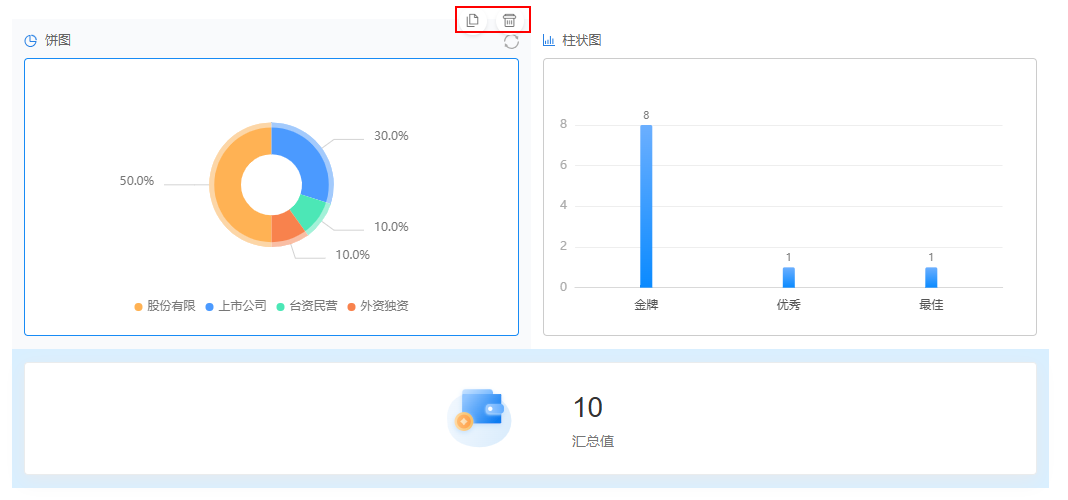Screen dimensions: 1068x500
Task: Click the 50.0% pie label
Action: point(137,181)
